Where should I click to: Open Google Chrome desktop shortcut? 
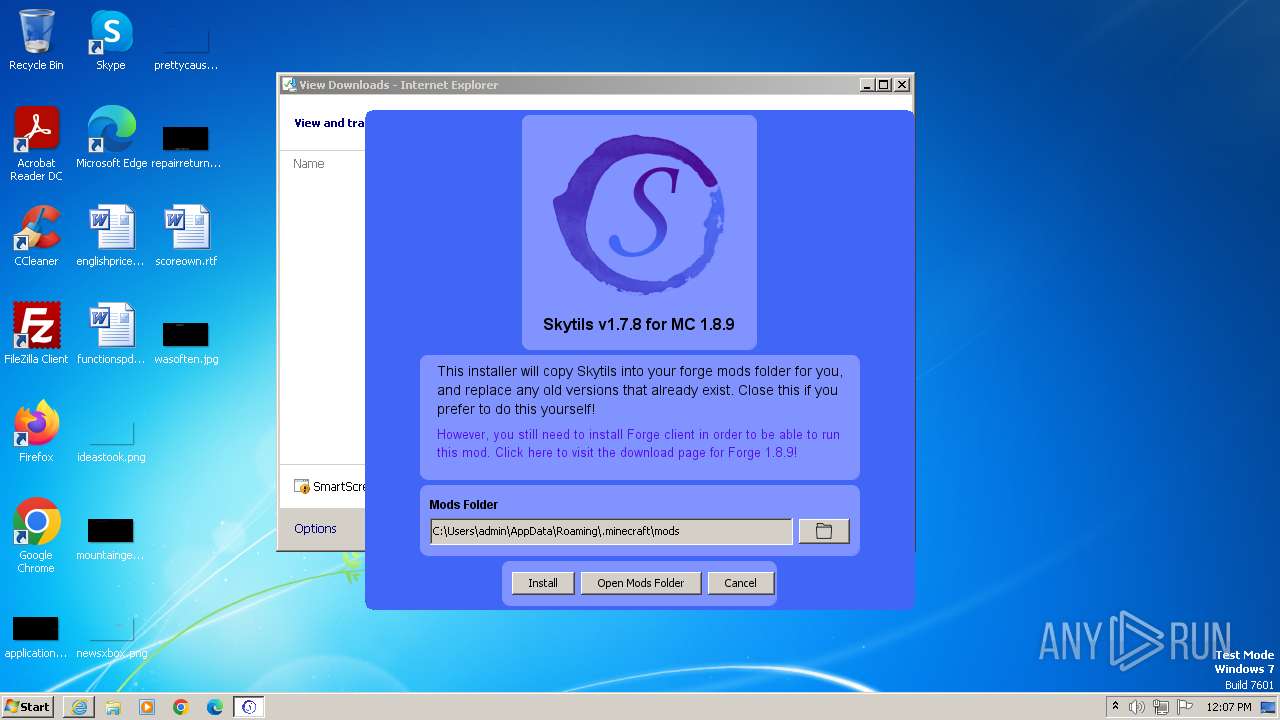(36, 536)
